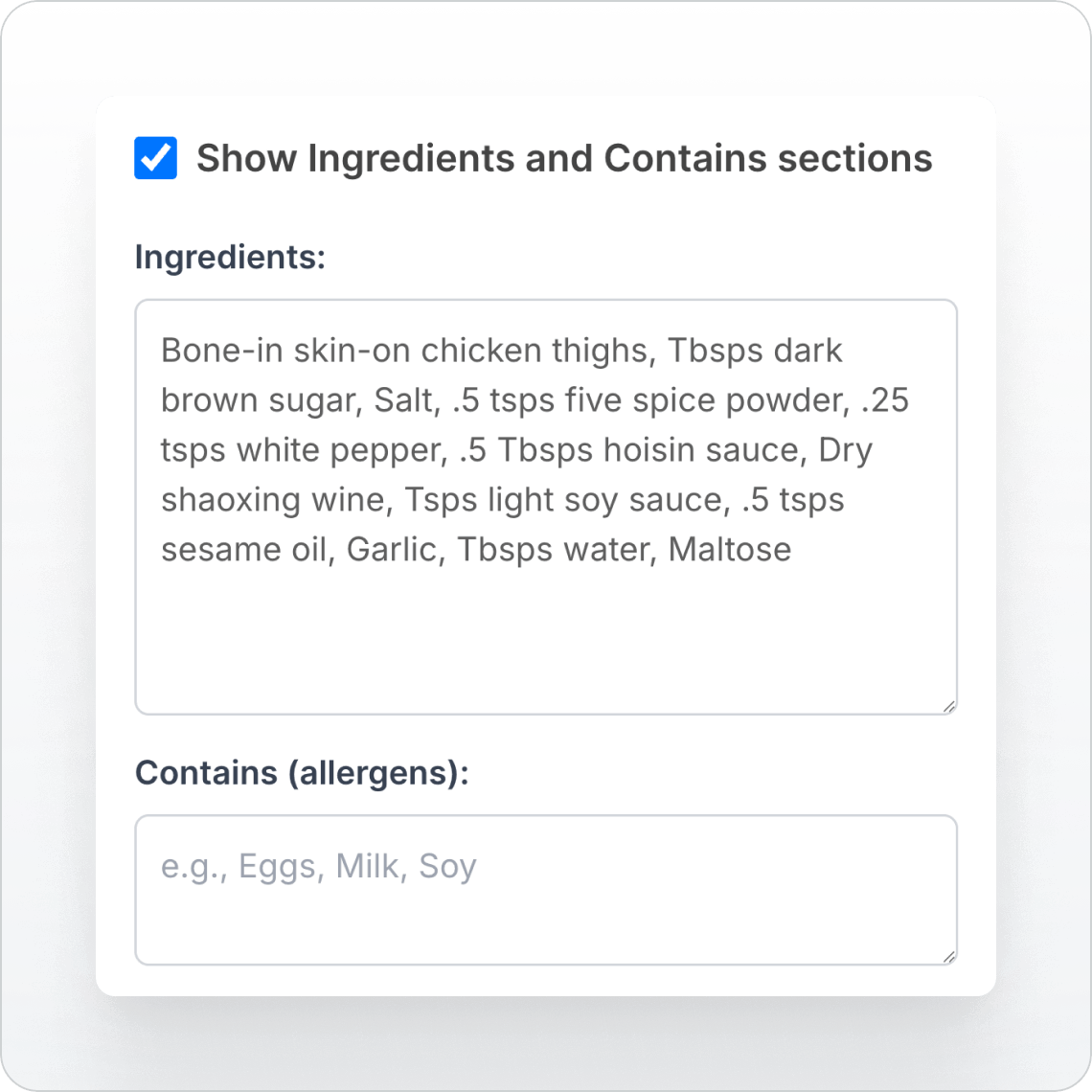Select the word Maltose in ingredients

click(730, 549)
